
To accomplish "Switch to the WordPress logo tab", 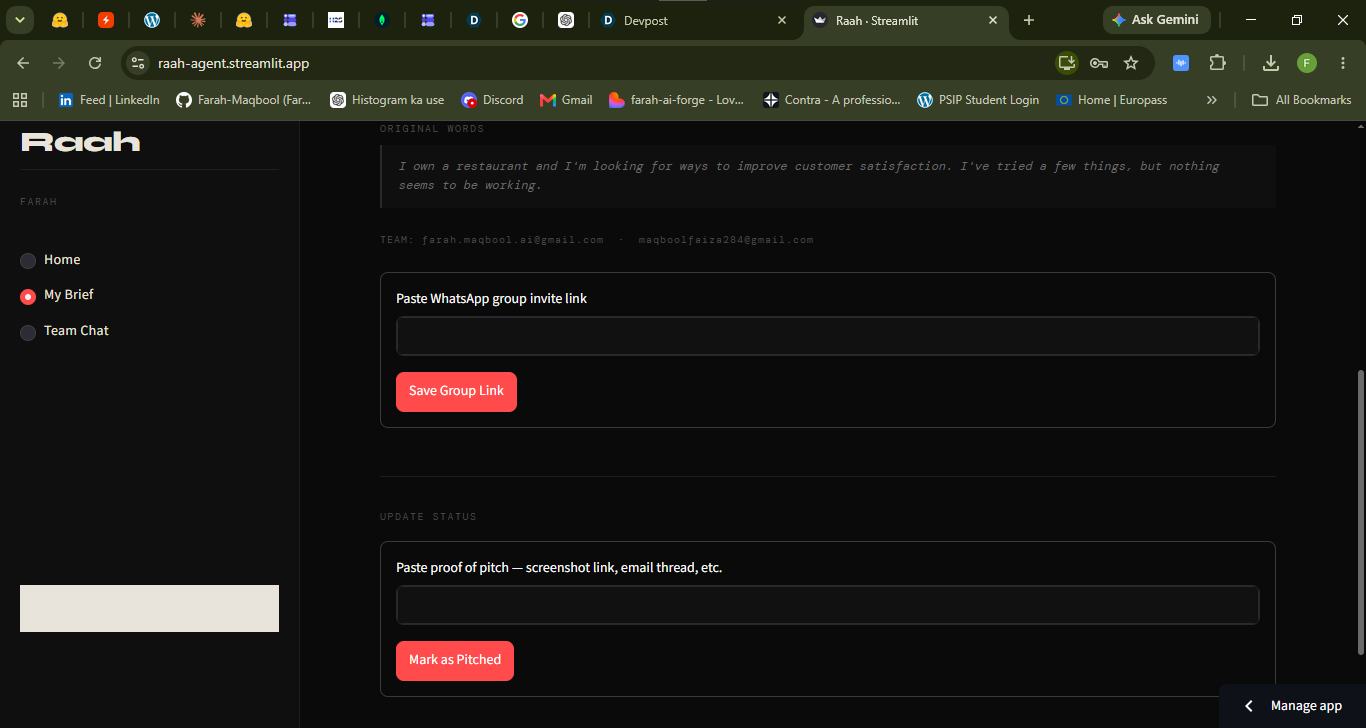I will tap(152, 20).
